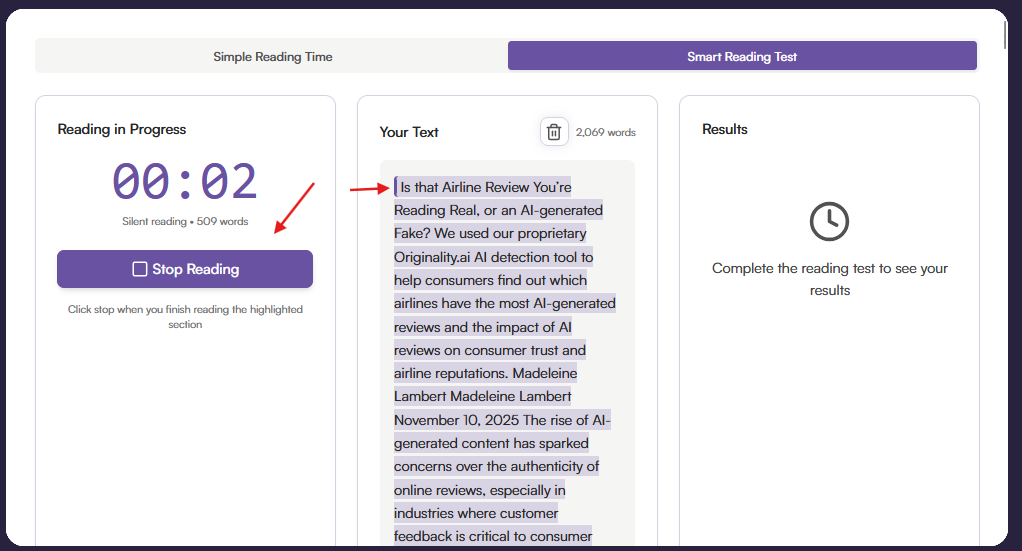Image resolution: width=1022 pixels, height=551 pixels.
Task: Click the line 'November 10, 2025 The rise of AI-'
Action: pyautogui.click(x=502, y=420)
